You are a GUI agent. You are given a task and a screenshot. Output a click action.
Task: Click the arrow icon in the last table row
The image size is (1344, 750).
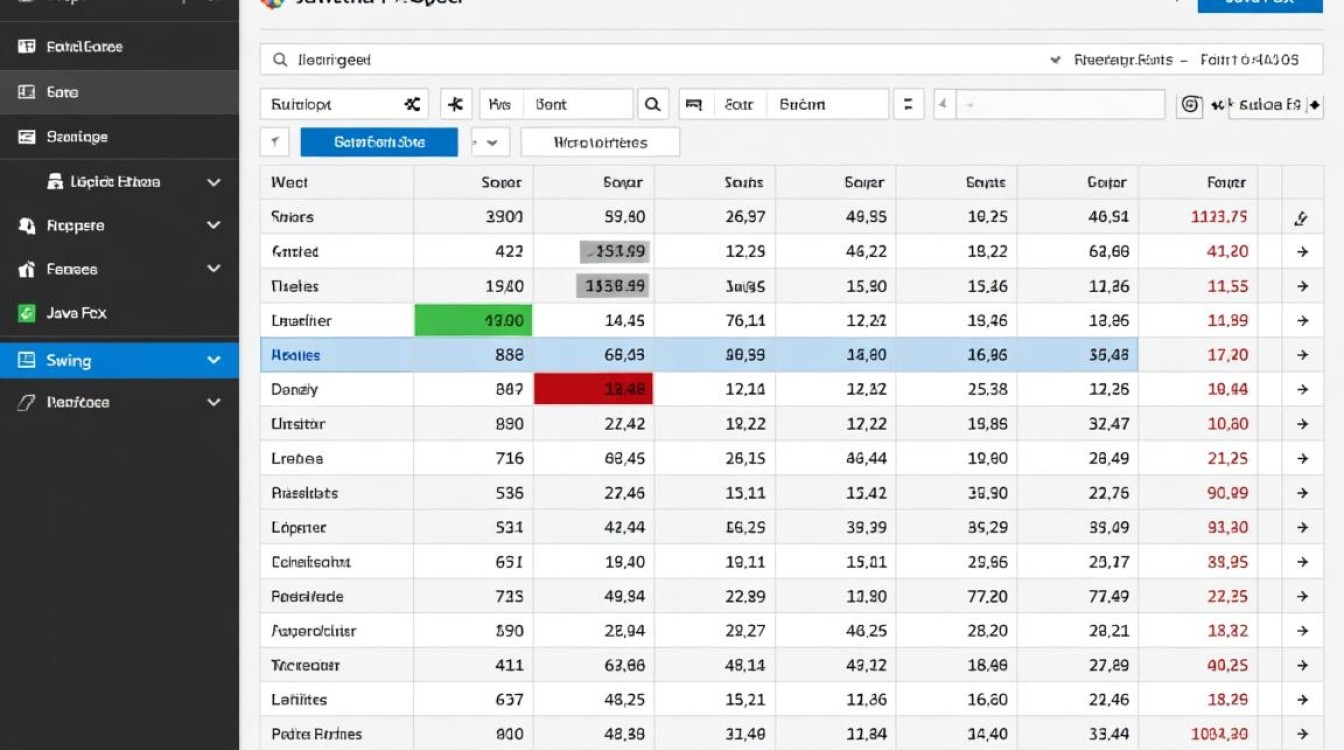pyautogui.click(x=1302, y=733)
